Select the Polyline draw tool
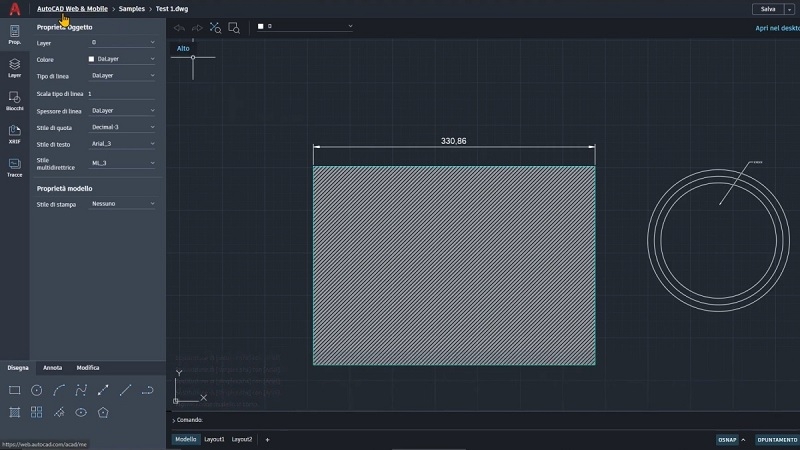This screenshot has height=450, width=800. (x=147, y=391)
